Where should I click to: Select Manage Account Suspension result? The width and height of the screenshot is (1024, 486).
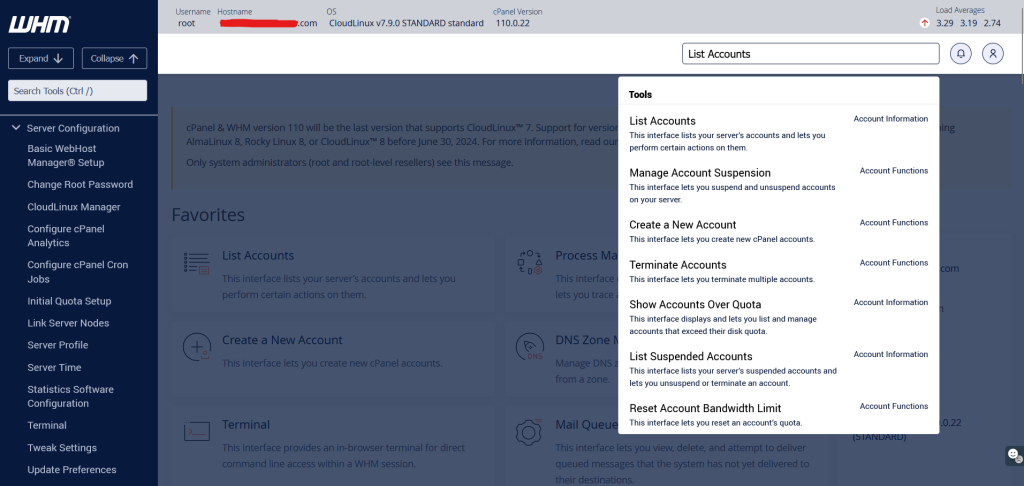(700, 173)
